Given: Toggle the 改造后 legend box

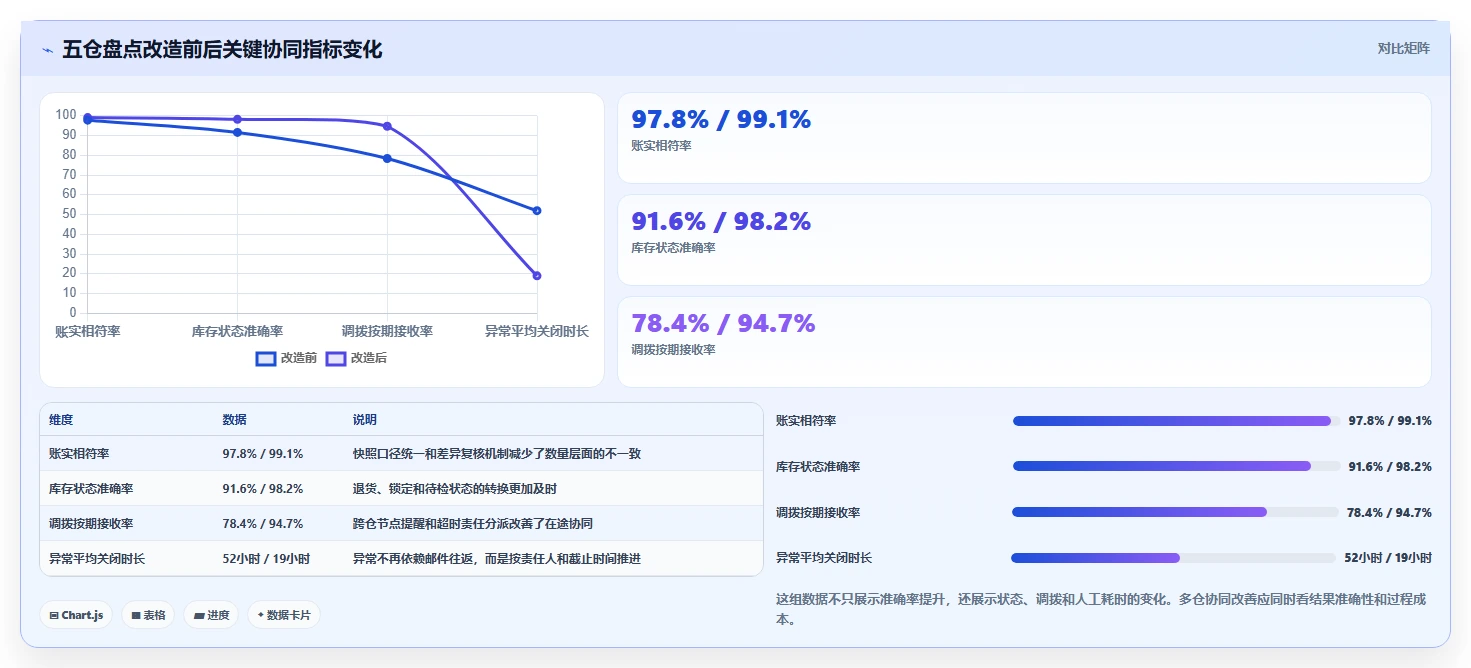Looking at the screenshot, I should 336,358.
